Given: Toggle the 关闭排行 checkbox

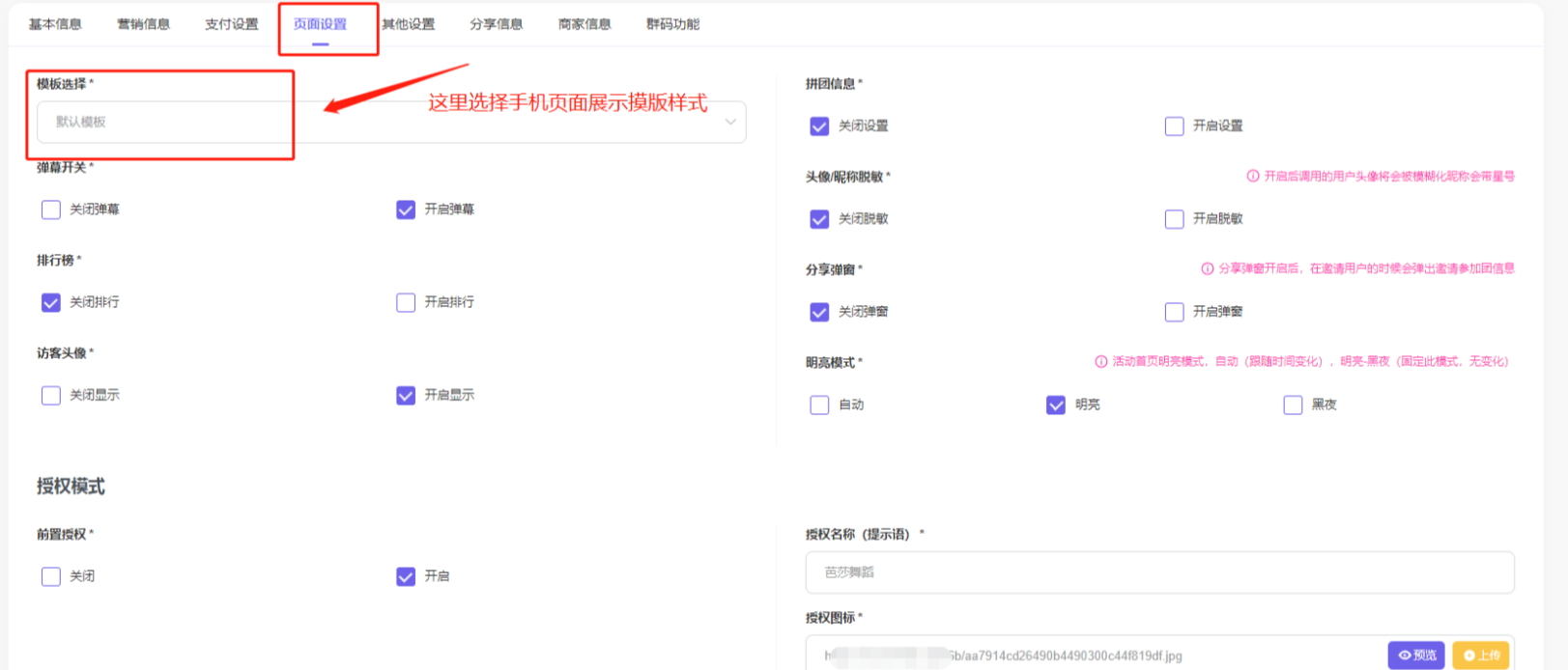Looking at the screenshot, I should 51,302.
